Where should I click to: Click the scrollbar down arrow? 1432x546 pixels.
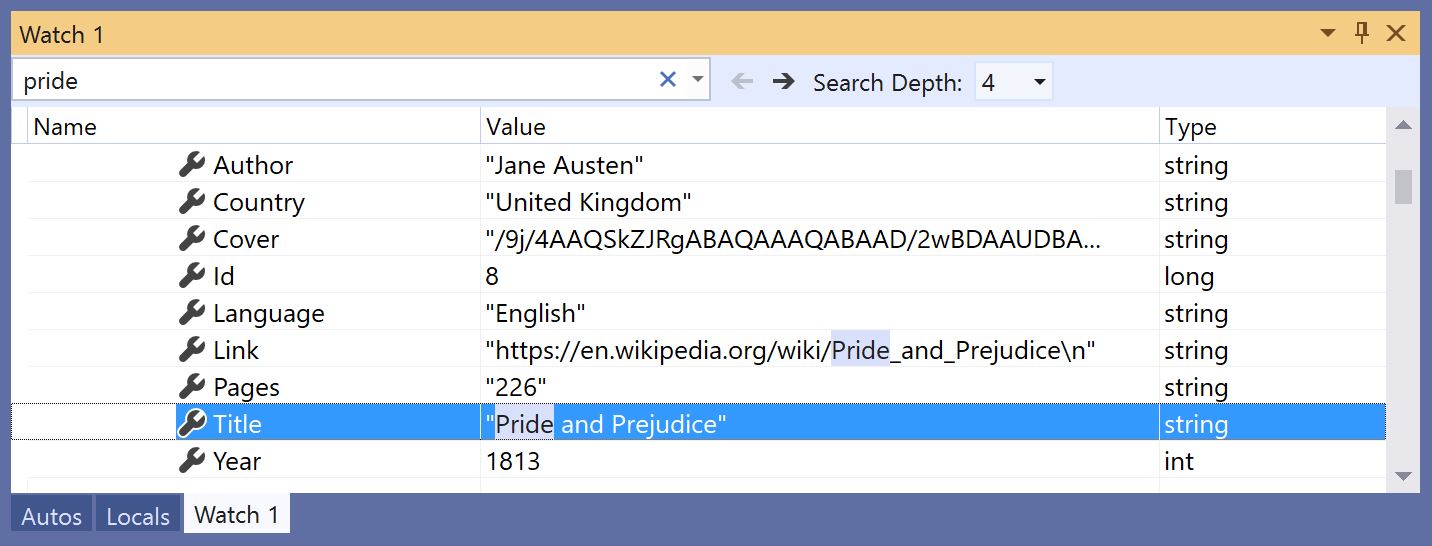pyautogui.click(x=1403, y=476)
